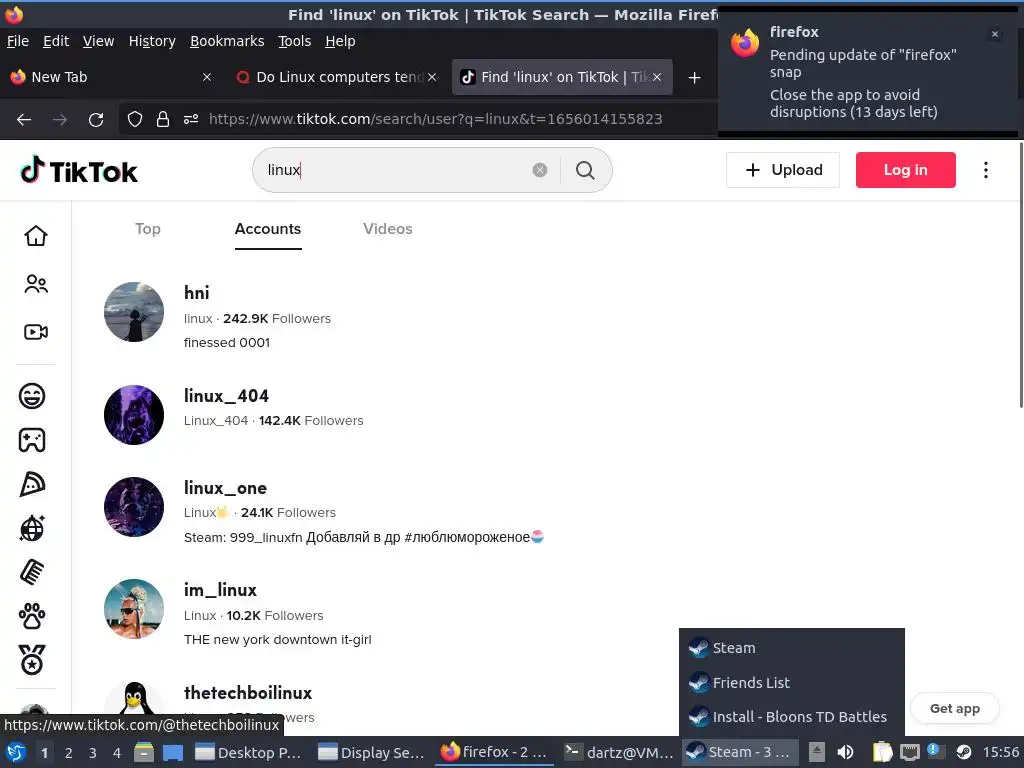Click the Firefox URL address bar
This screenshot has width=1024, height=768.
435,119
